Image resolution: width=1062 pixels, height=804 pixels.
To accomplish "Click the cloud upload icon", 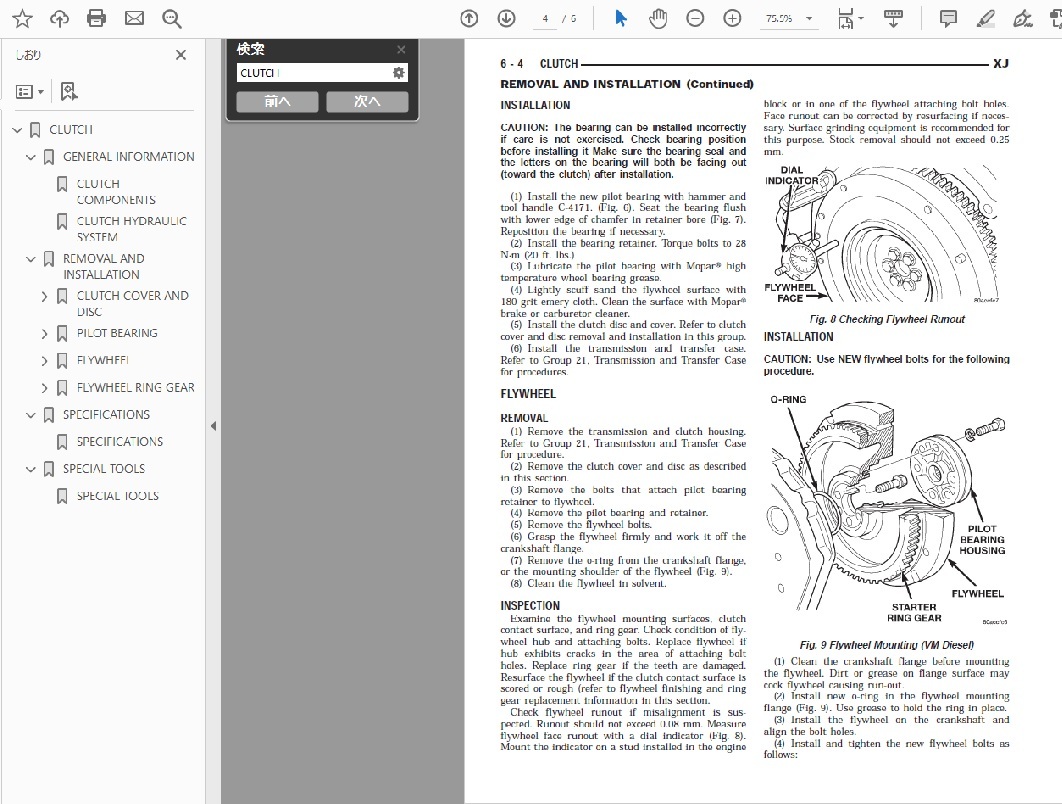I will coord(60,18).
